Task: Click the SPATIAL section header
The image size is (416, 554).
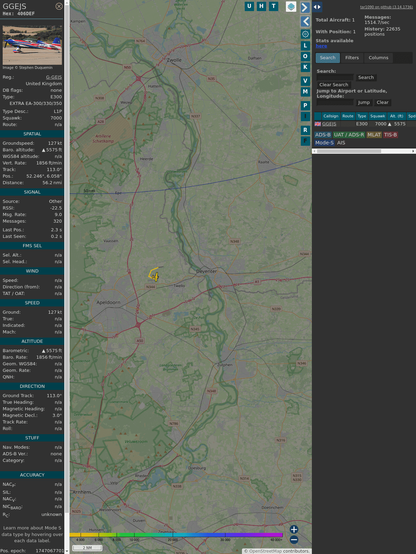Action: click(32, 134)
